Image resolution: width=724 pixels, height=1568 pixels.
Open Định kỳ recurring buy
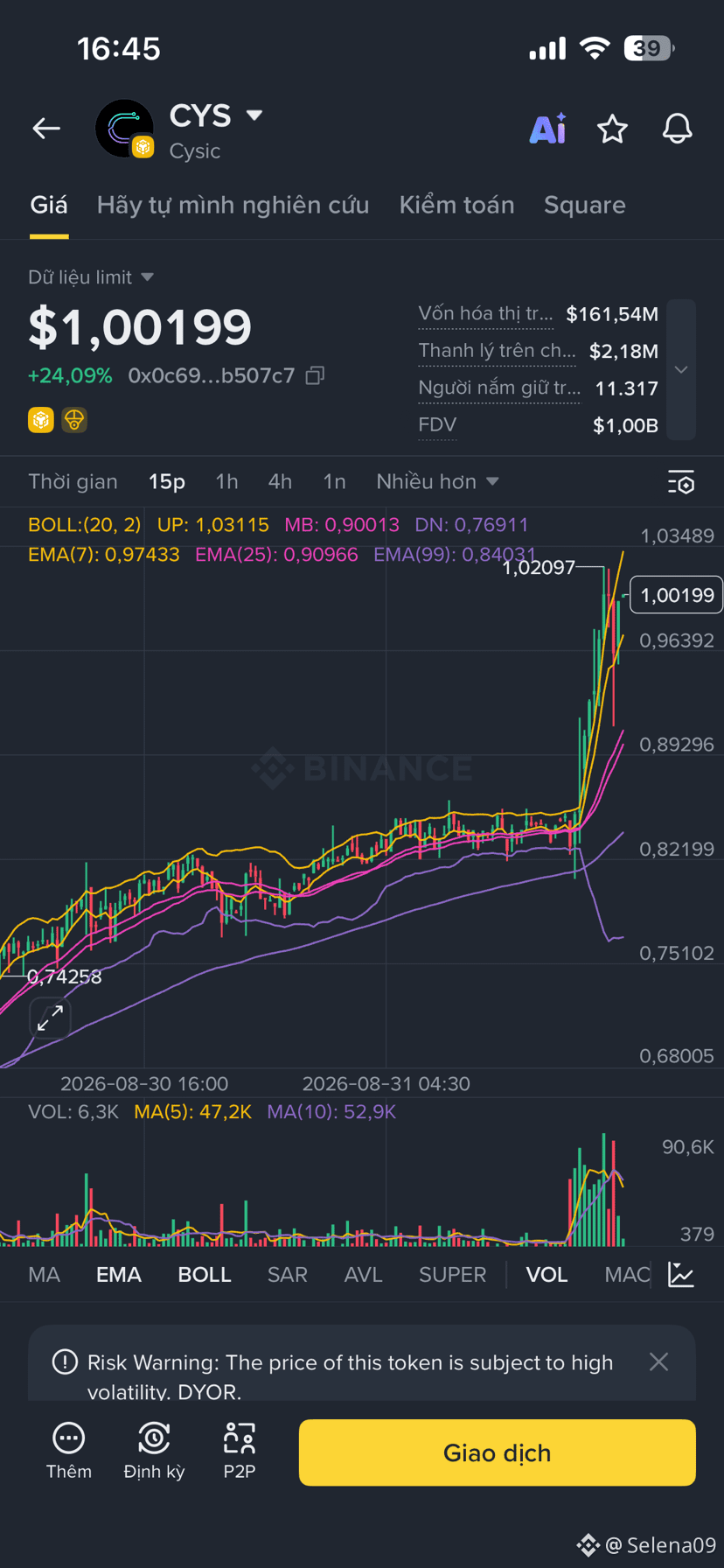(154, 1452)
